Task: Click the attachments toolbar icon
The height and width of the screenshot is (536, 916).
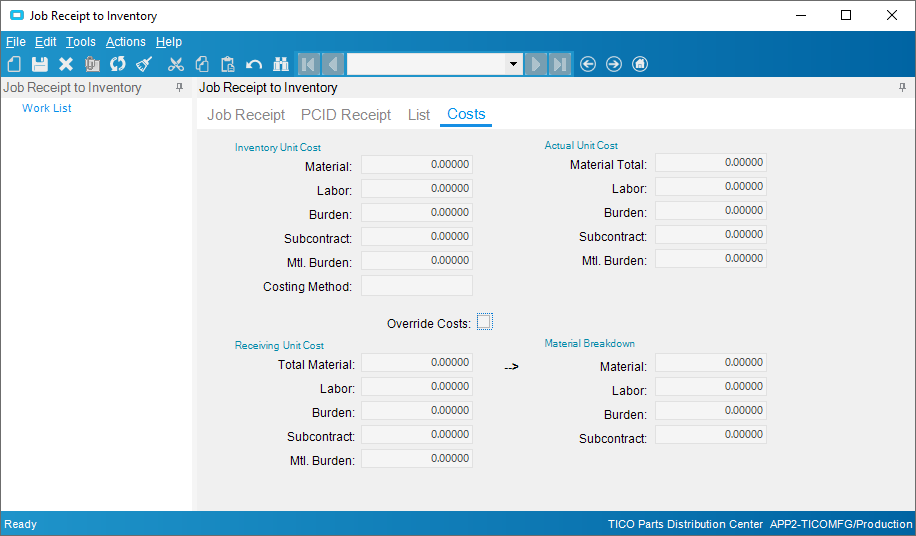Action: point(92,64)
